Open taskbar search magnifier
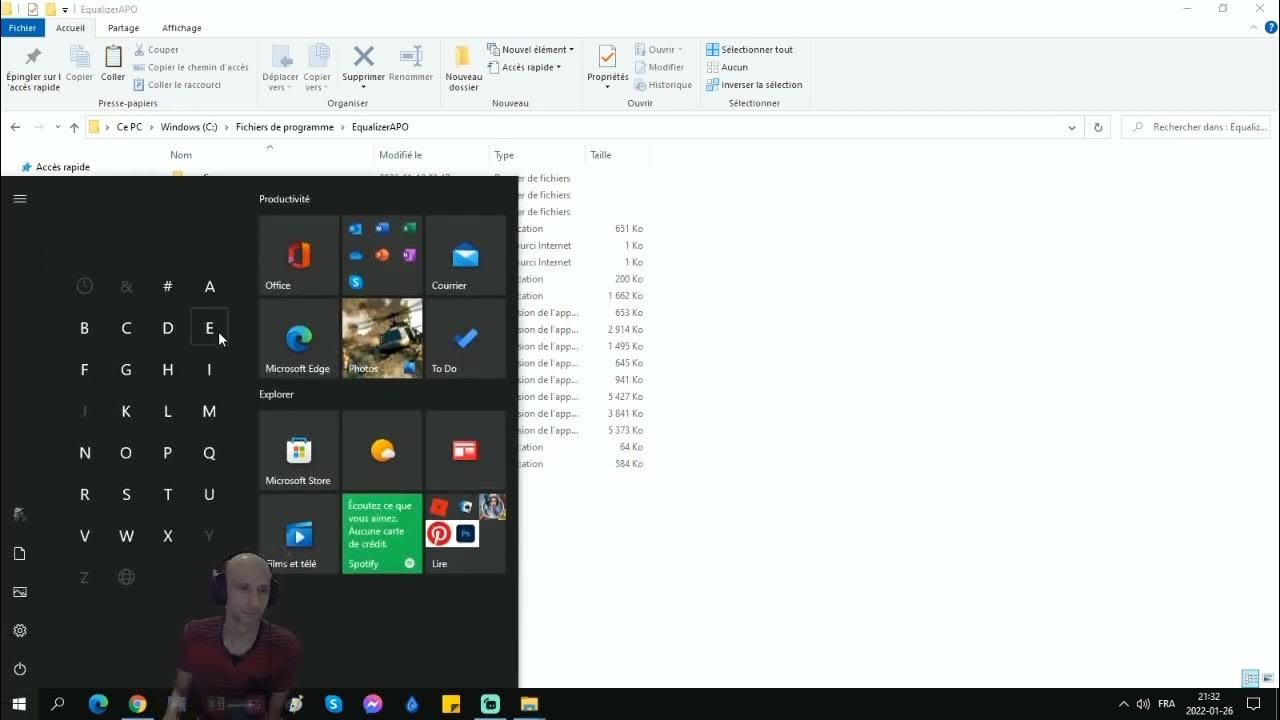The width and height of the screenshot is (1280, 720). tap(58, 704)
